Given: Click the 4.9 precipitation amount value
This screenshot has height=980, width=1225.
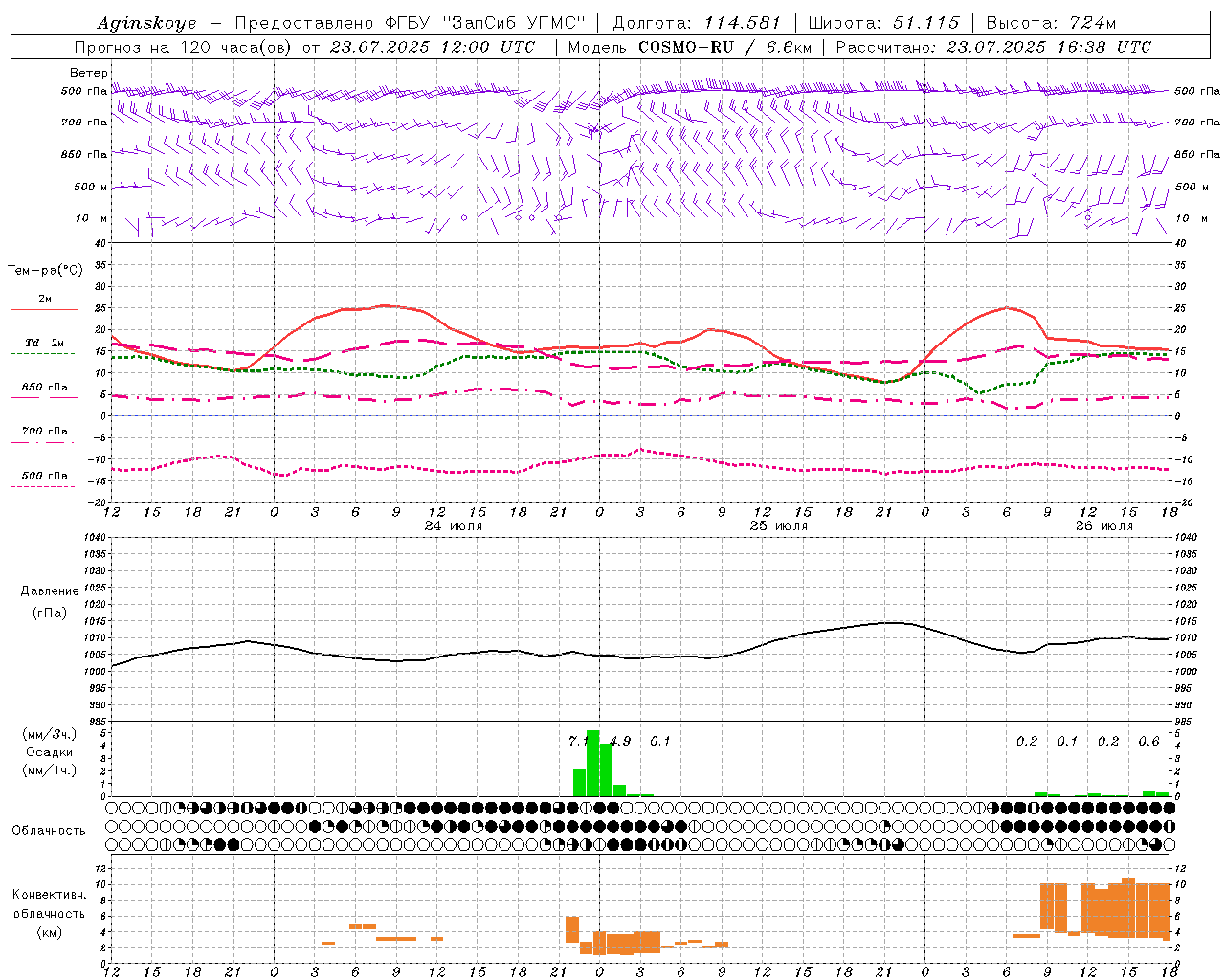Looking at the screenshot, I should (x=620, y=741).
